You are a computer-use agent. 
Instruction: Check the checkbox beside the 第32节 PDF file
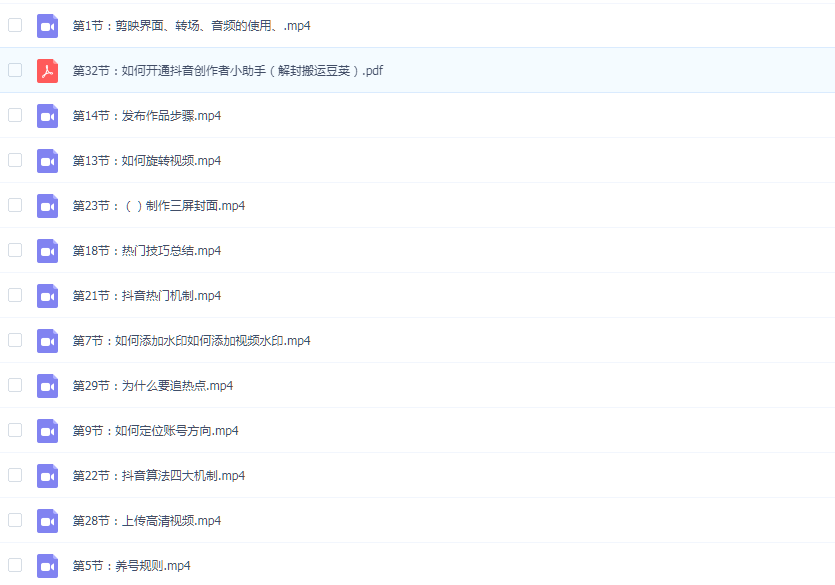[x=15, y=71]
